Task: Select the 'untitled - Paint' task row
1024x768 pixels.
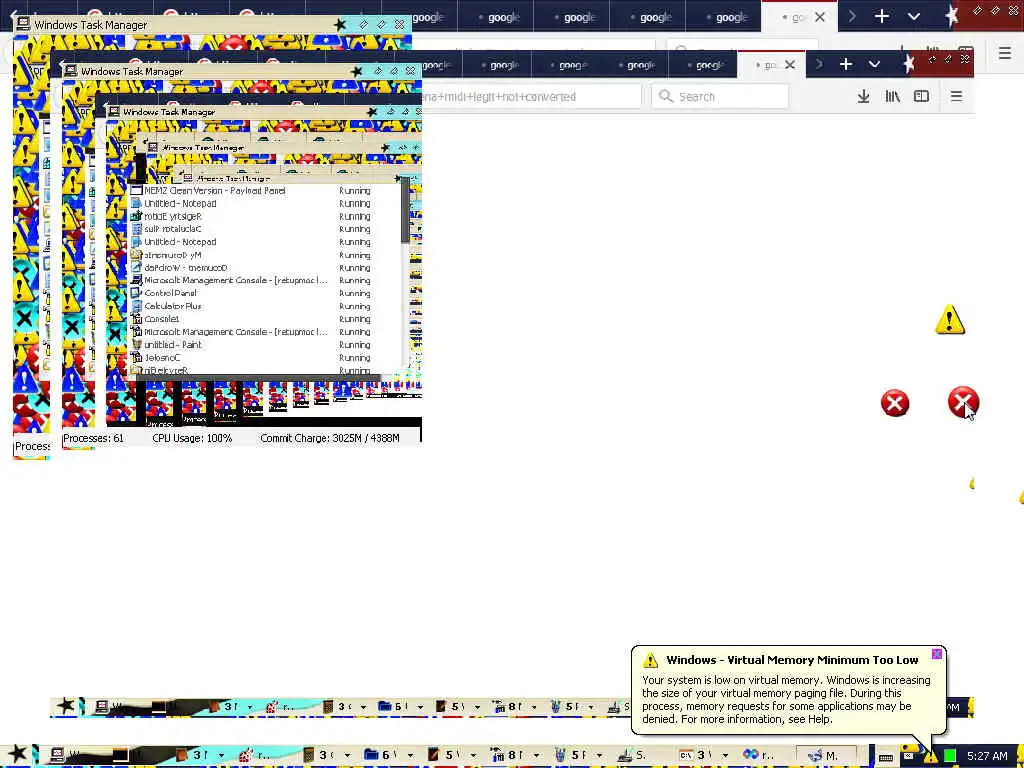Action: (266, 345)
